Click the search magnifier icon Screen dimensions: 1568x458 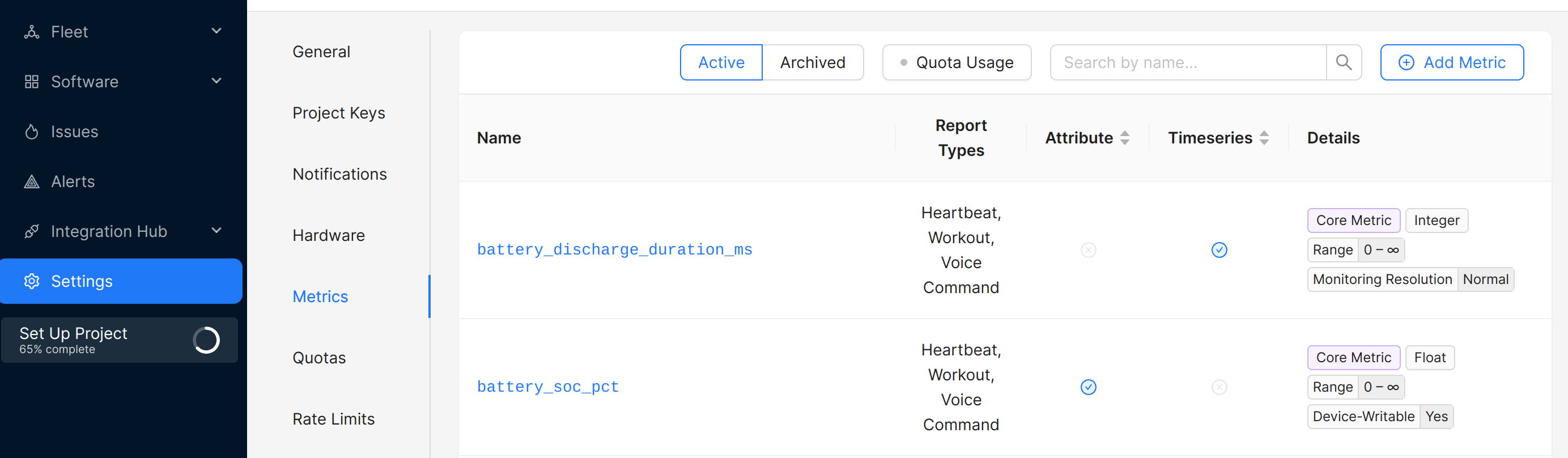tap(1344, 62)
